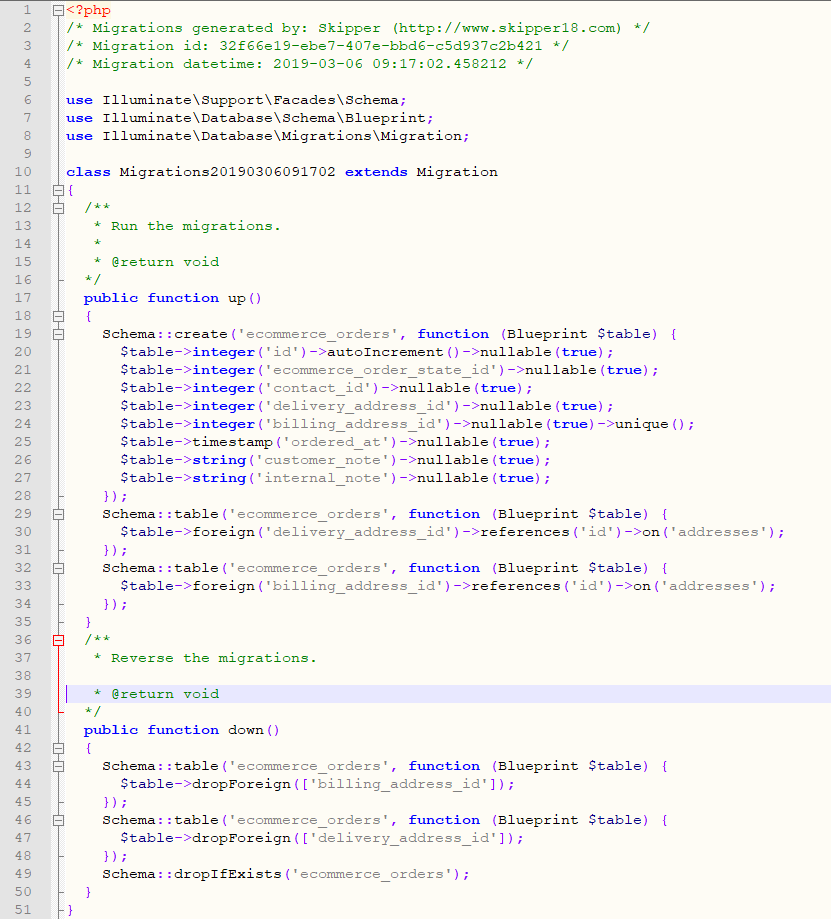Click the closing brace on line 51
This screenshot has height=919, width=831.
coord(70,910)
